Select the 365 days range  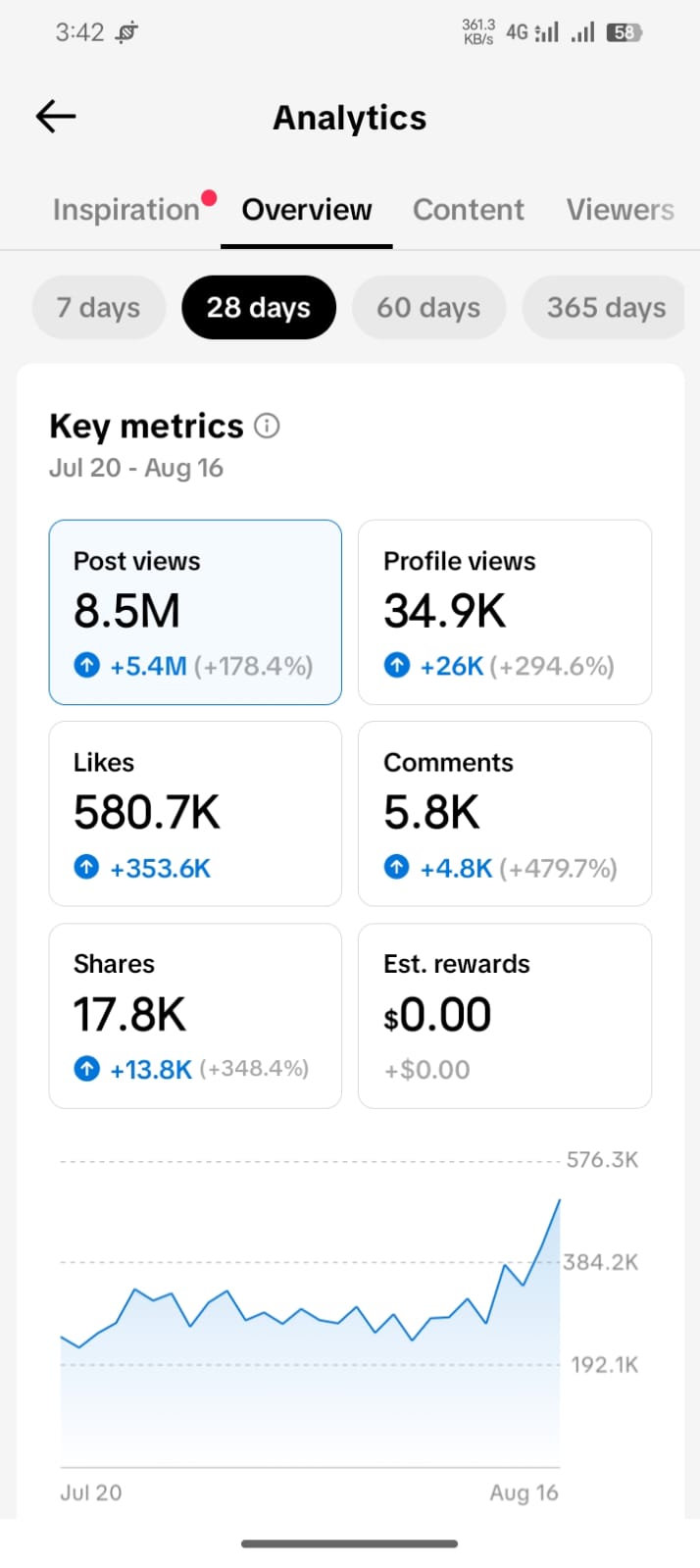(606, 307)
